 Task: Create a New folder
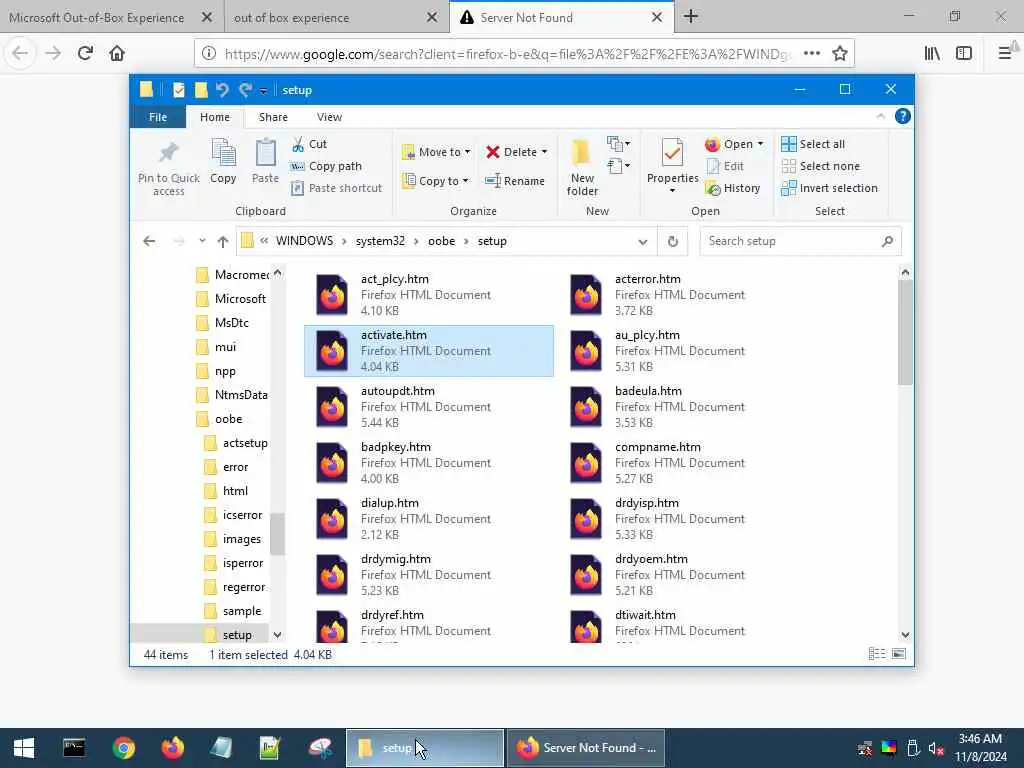point(582,167)
